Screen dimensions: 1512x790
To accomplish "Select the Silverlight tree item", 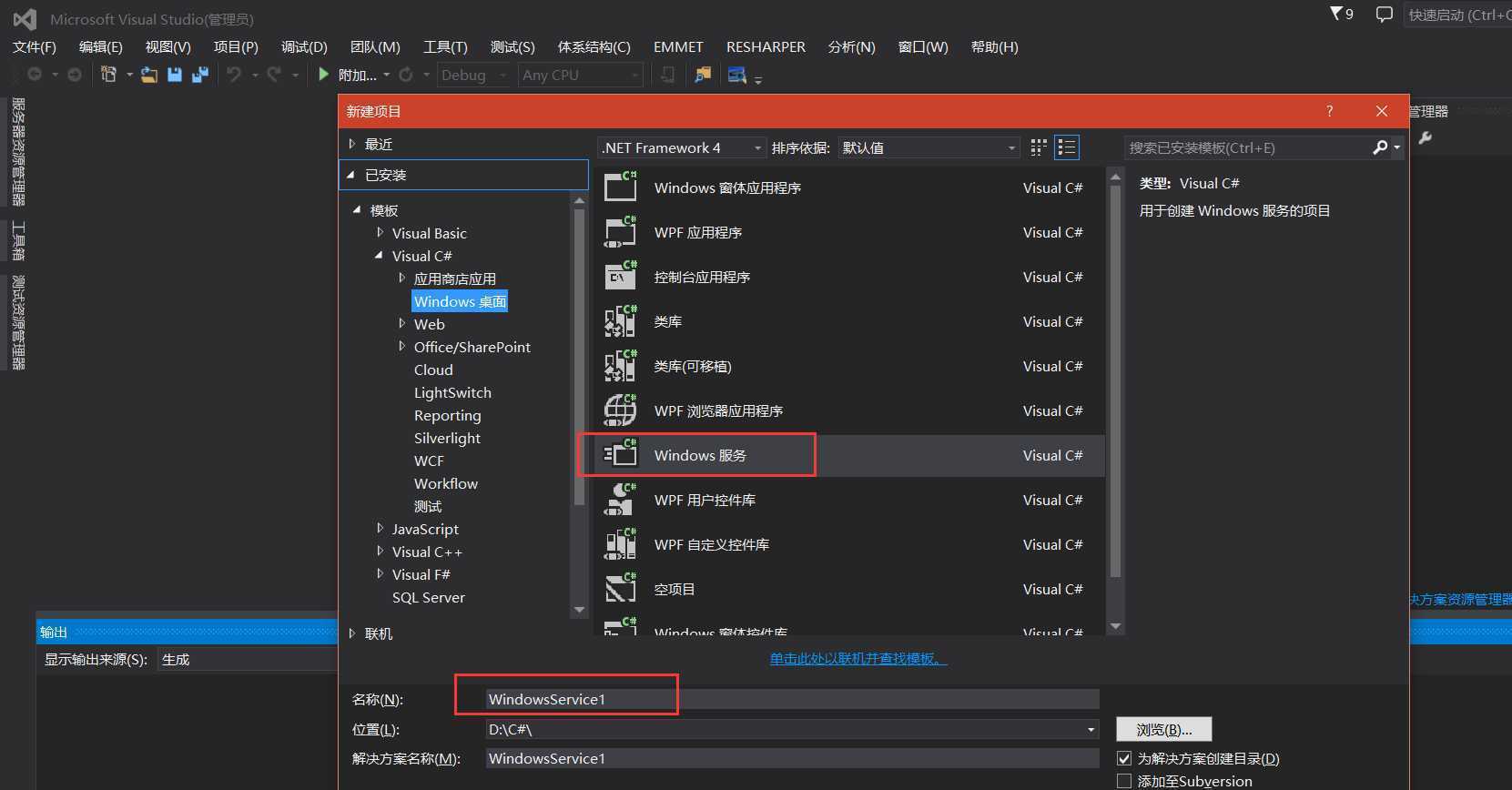I will [x=447, y=438].
